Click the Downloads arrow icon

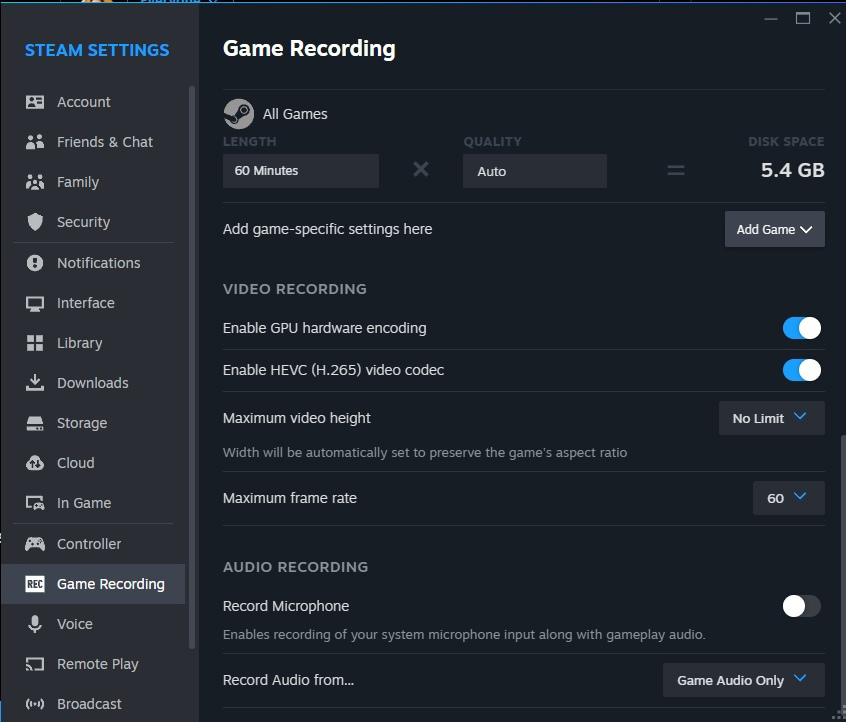point(35,383)
